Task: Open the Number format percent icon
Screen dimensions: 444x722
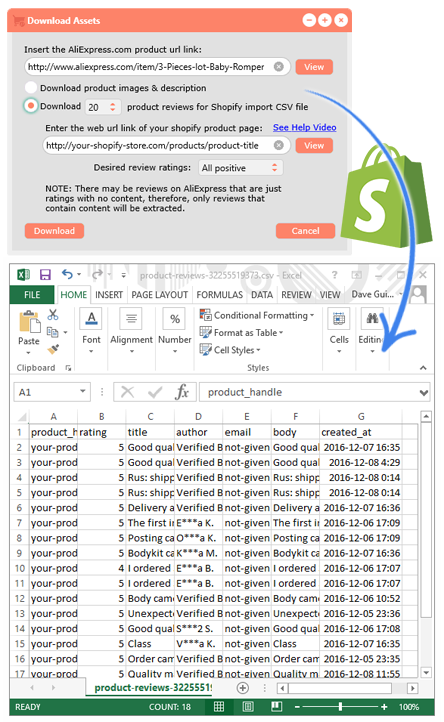Action: [x=175, y=319]
